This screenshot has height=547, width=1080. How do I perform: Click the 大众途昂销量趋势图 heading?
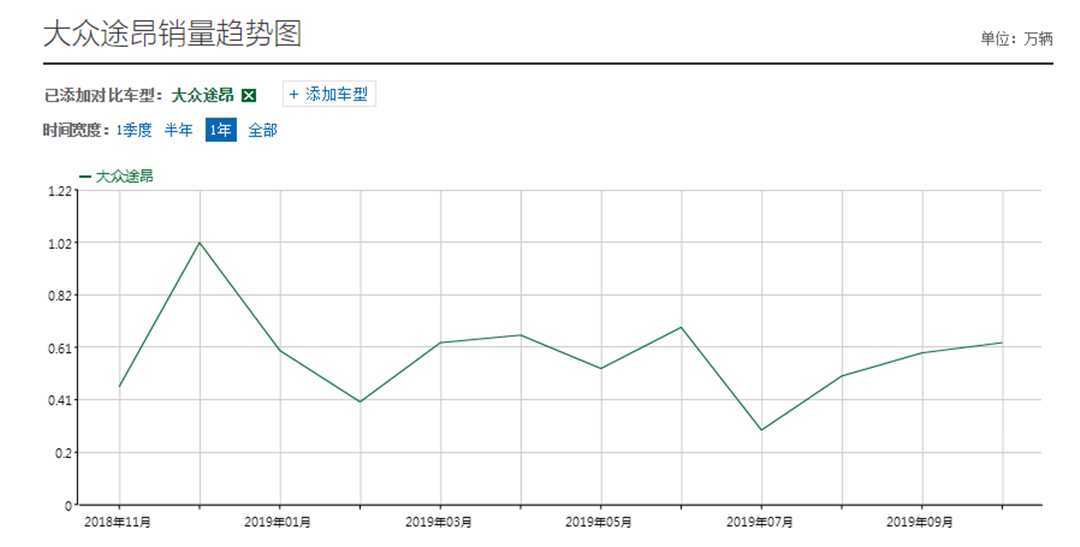(x=172, y=33)
